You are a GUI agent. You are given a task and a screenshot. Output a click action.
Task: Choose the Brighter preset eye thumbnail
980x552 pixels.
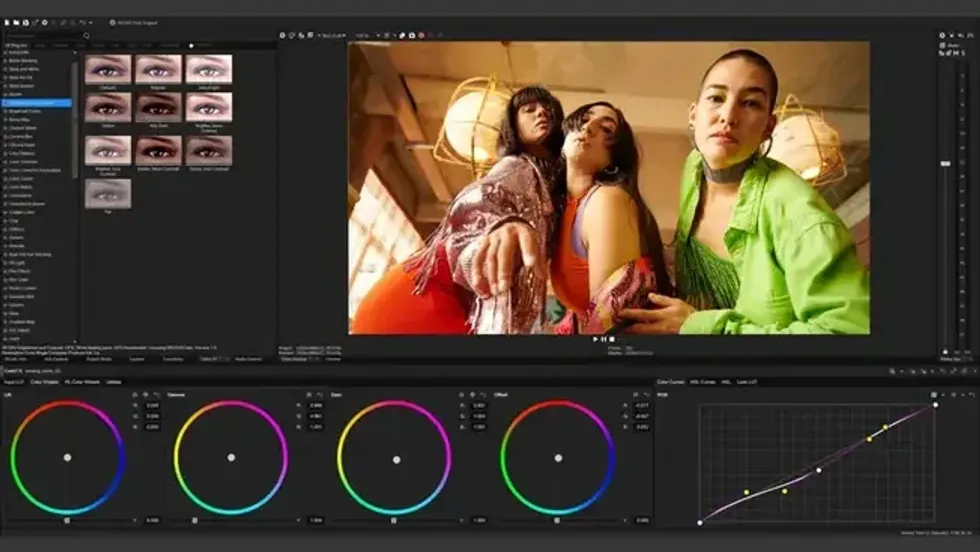pos(158,69)
